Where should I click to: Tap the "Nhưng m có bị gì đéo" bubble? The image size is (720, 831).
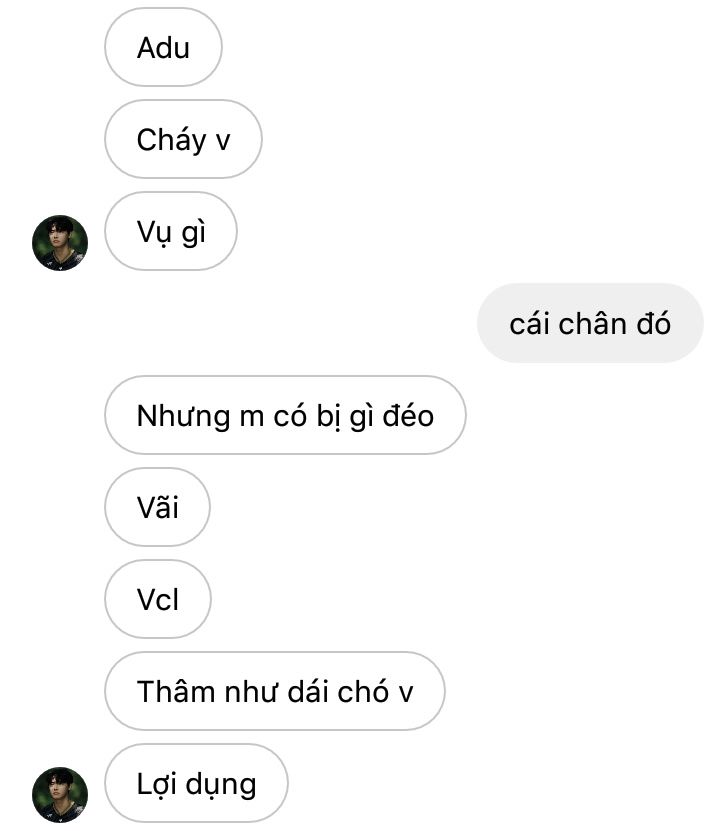coord(285,415)
